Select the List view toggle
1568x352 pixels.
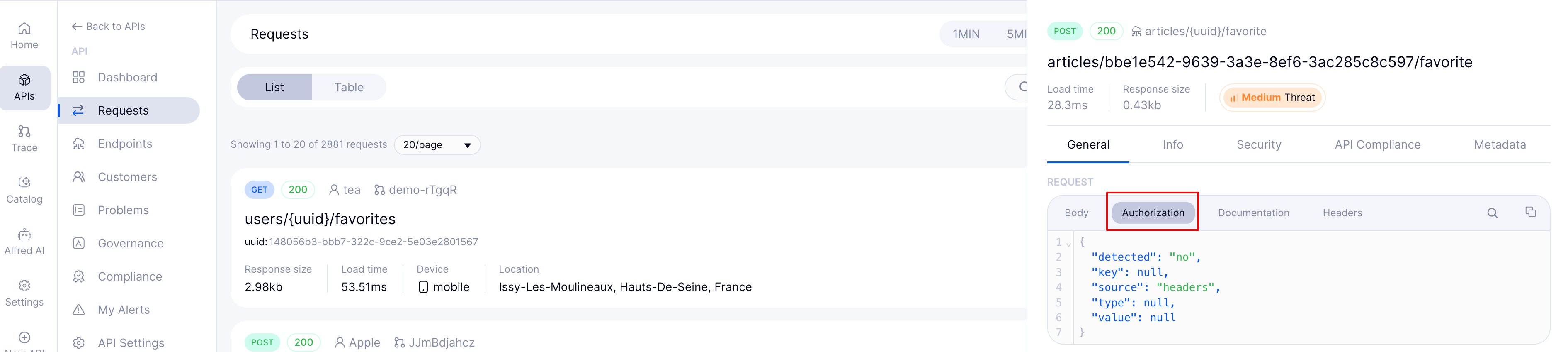tap(274, 87)
